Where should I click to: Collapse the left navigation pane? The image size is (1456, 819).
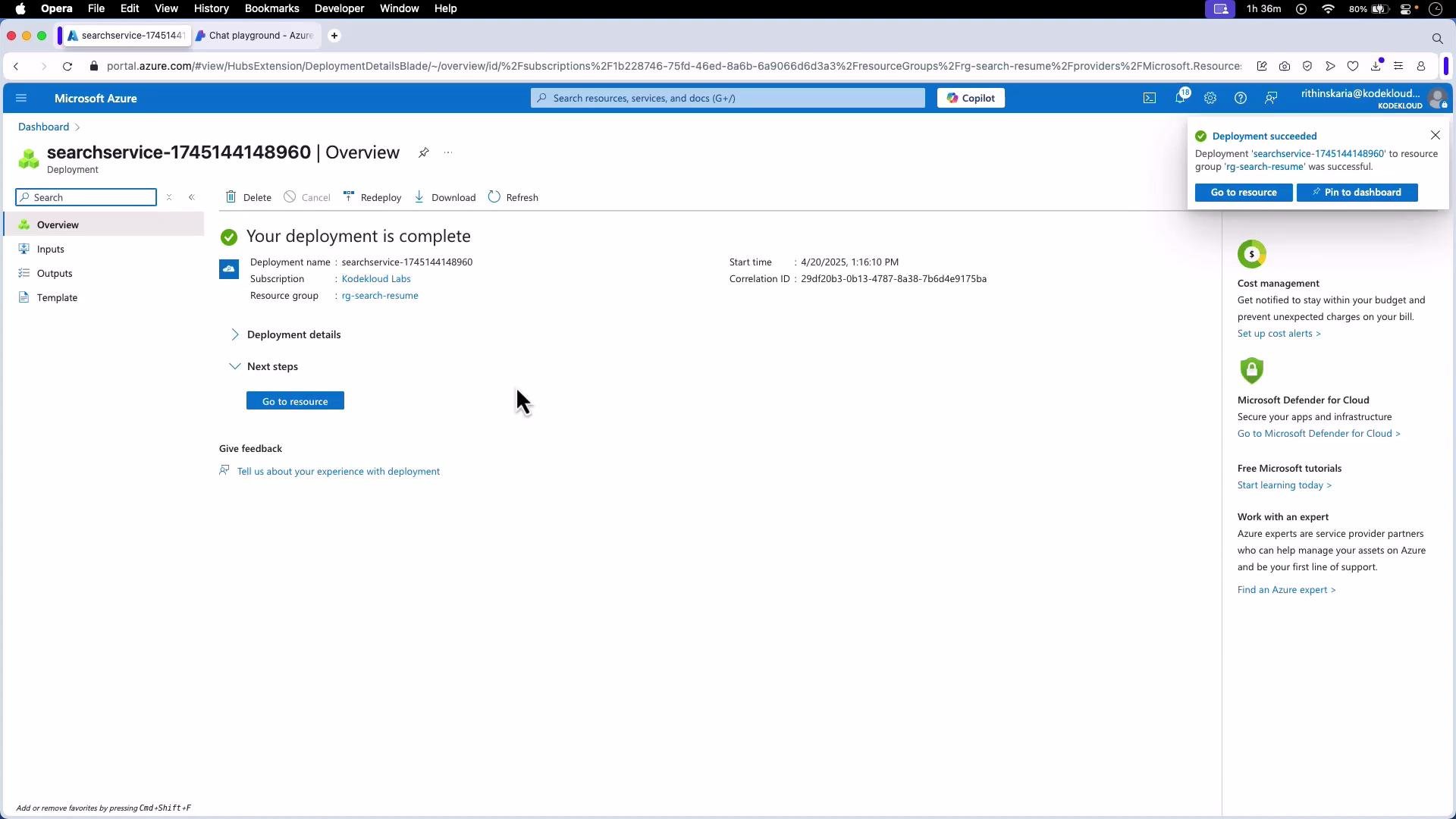pos(192,197)
